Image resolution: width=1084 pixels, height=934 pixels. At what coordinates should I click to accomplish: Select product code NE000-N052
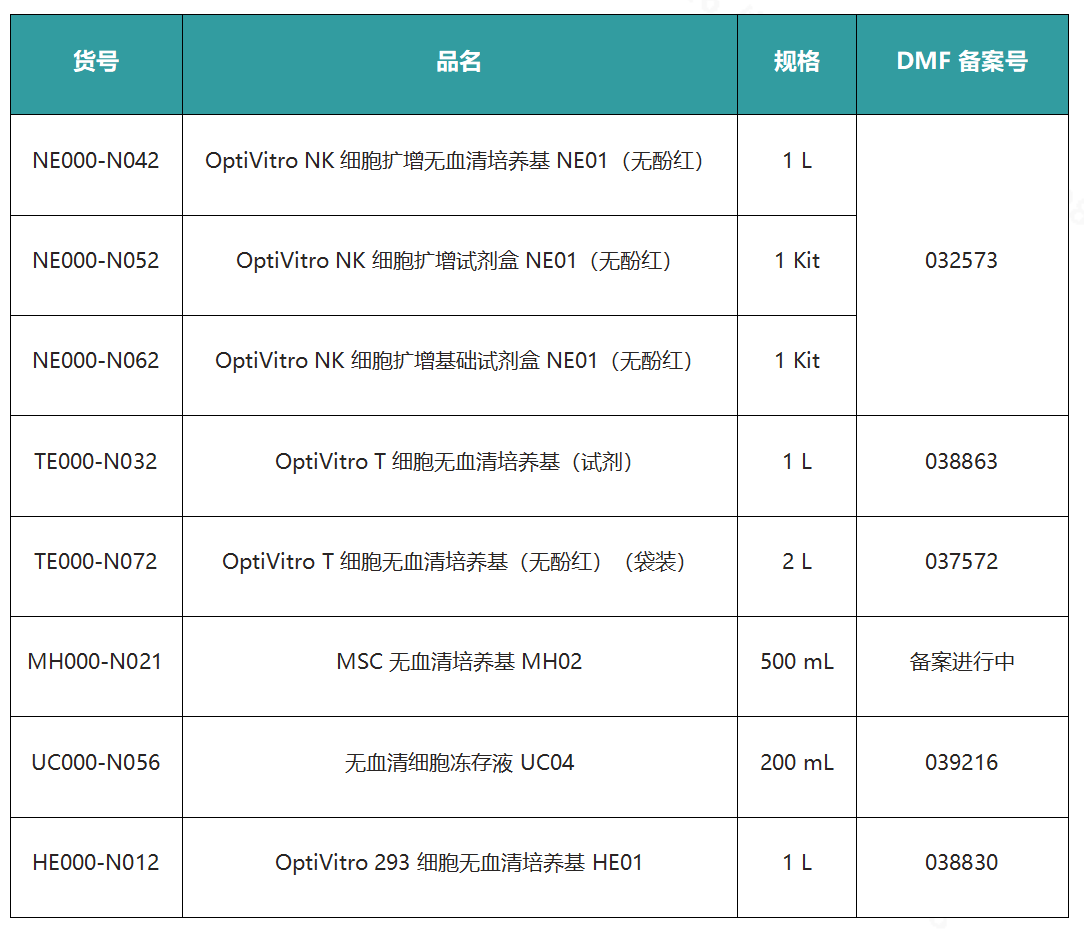(96, 261)
